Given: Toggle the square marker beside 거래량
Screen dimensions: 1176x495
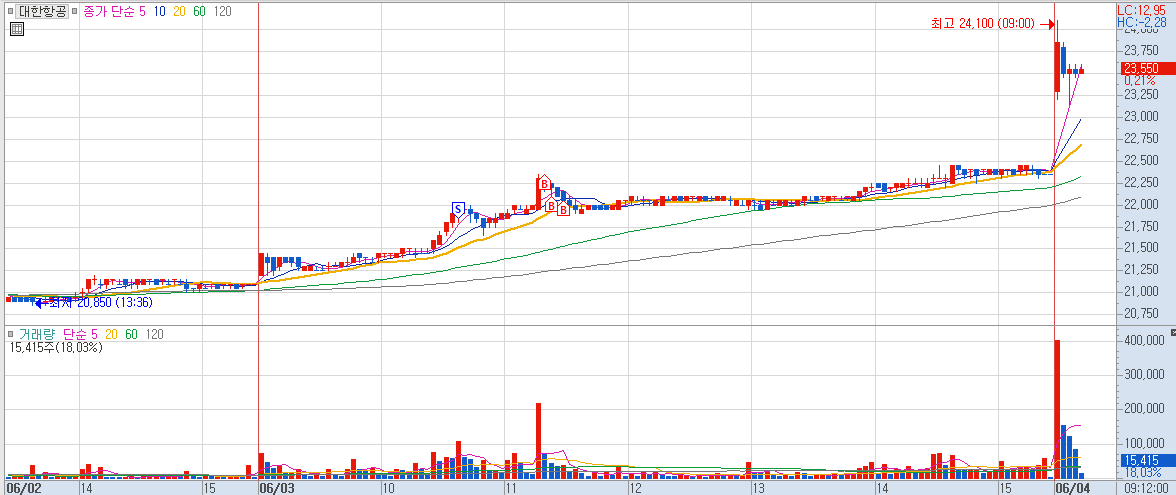Looking at the screenshot, I should click(x=11, y=334).
